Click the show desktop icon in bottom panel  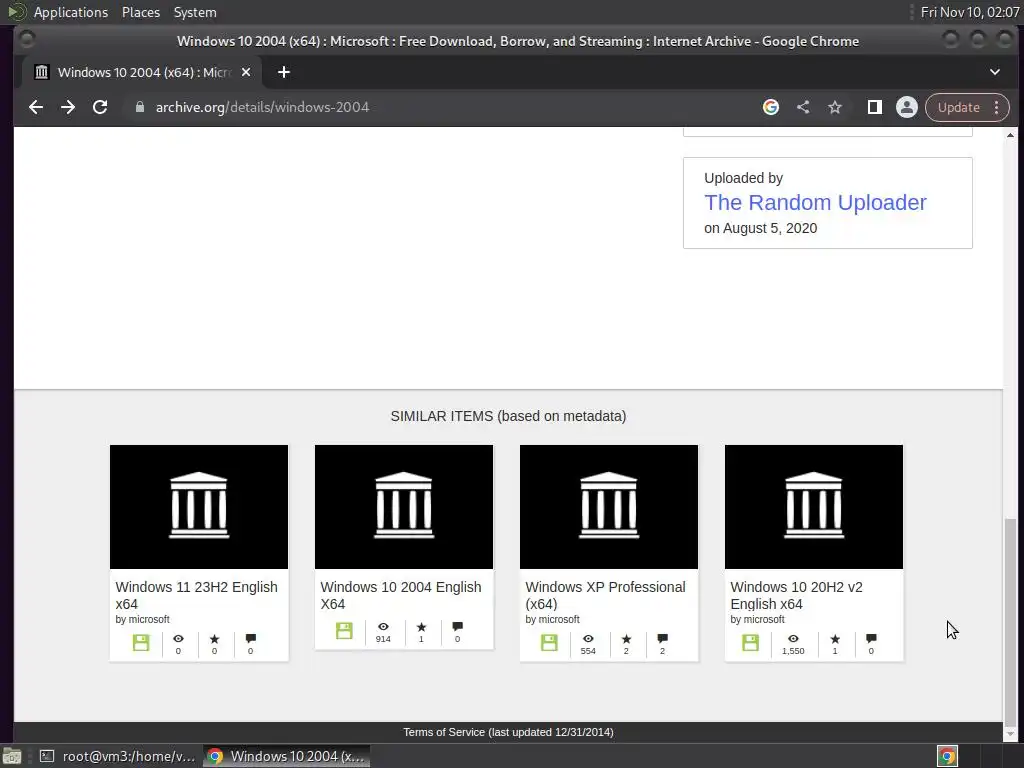(12, 756)
